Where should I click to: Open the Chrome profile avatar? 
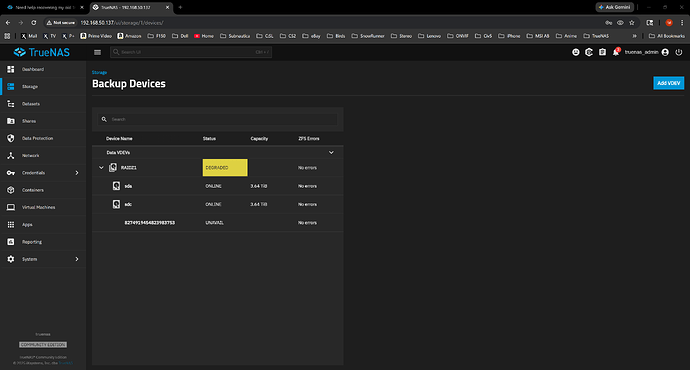pos(669,22)
